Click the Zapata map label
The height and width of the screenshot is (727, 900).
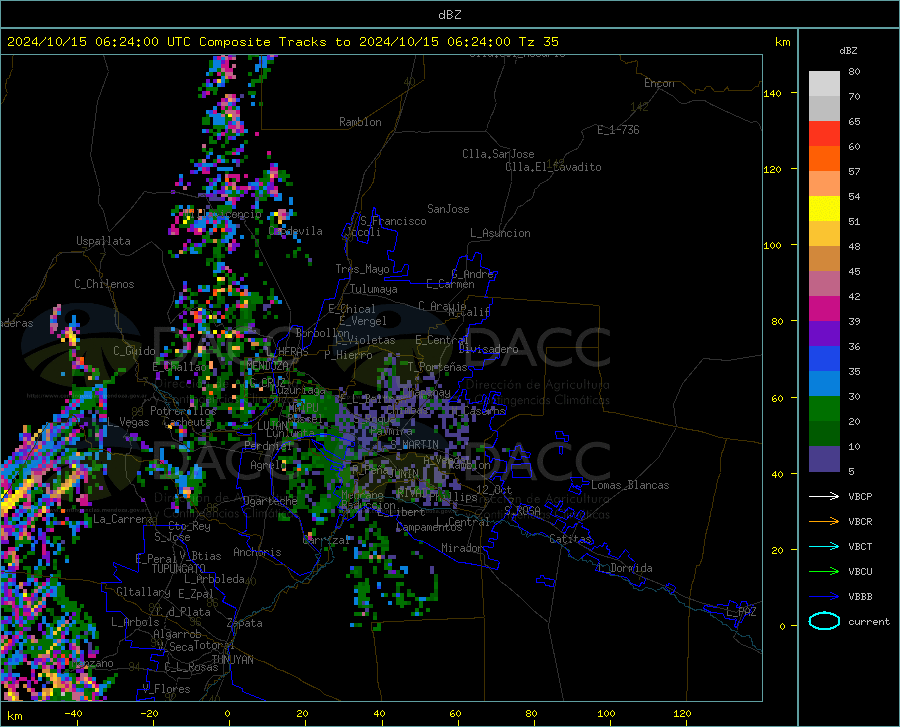pyautogui.click(x=245, y=623)
